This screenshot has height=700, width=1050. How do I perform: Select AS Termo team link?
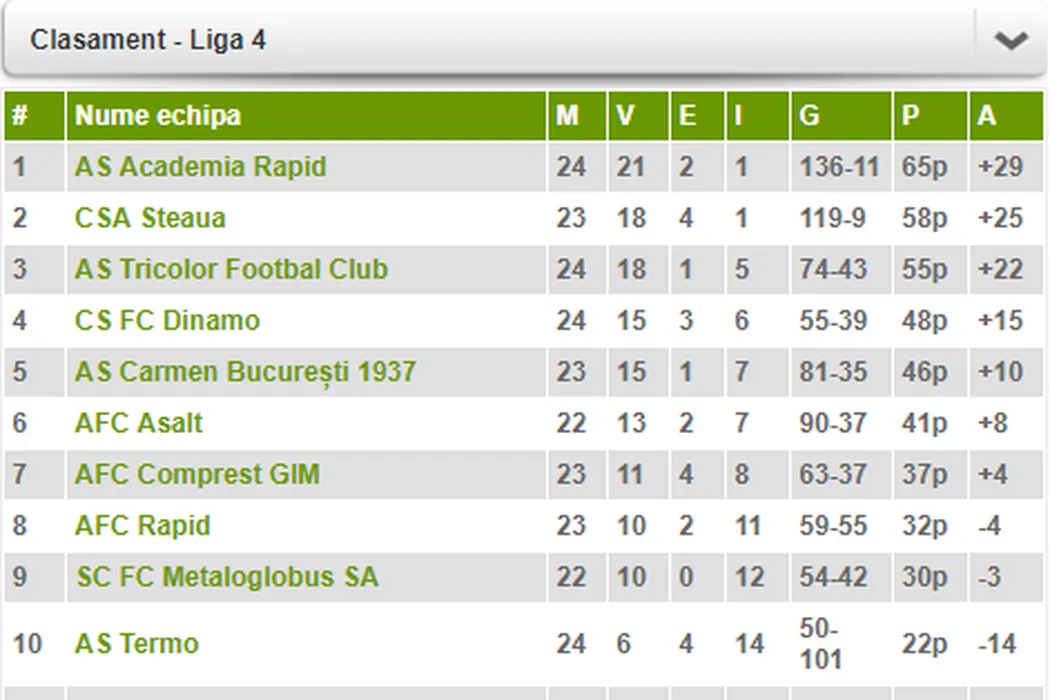[x=136, y=643]
